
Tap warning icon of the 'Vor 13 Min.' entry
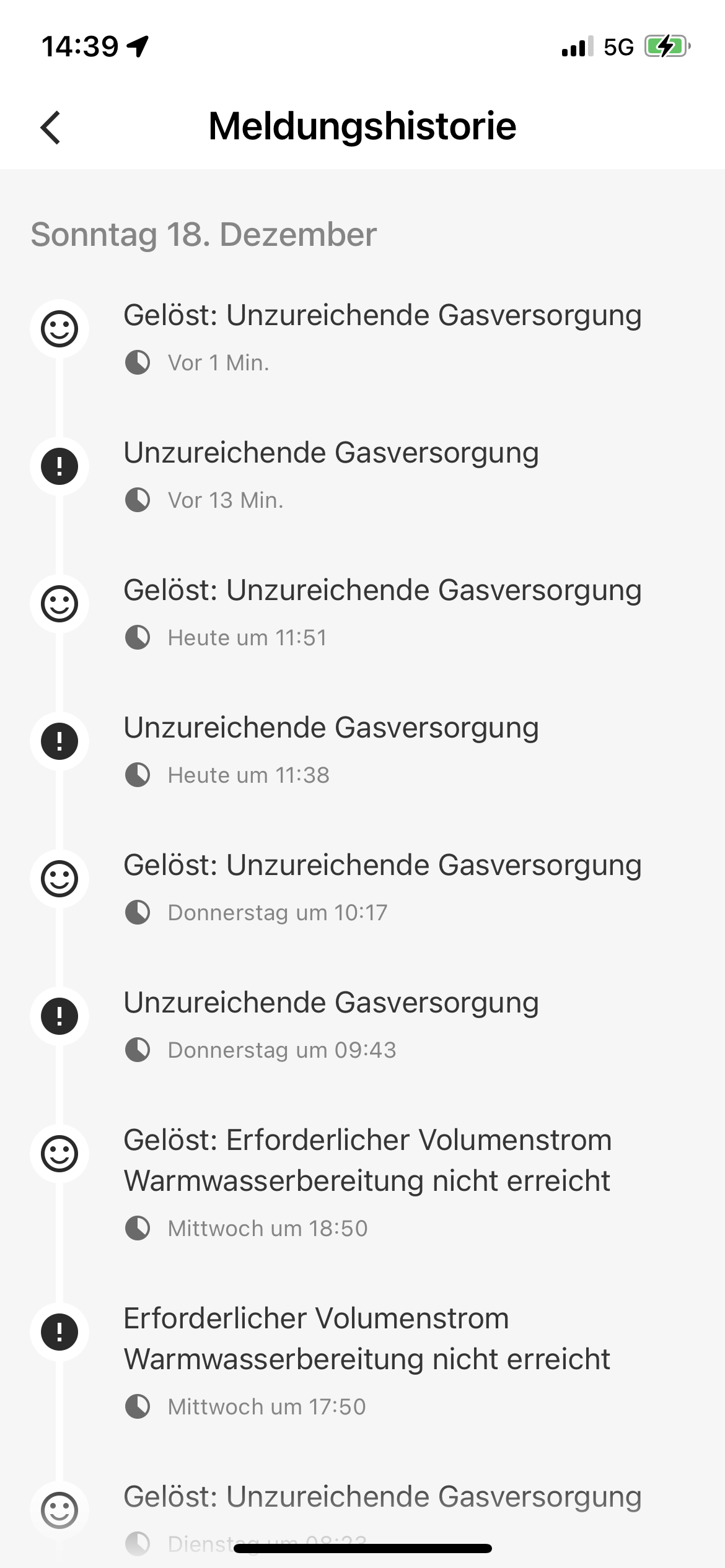pos(59,466)
